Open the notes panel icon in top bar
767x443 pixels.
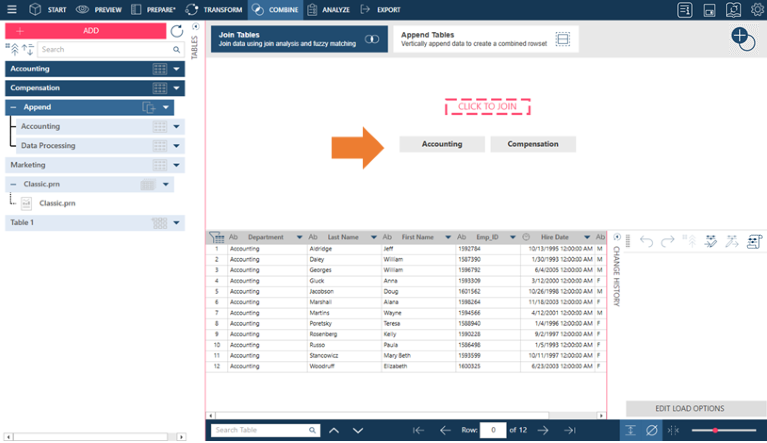[685, 10]
